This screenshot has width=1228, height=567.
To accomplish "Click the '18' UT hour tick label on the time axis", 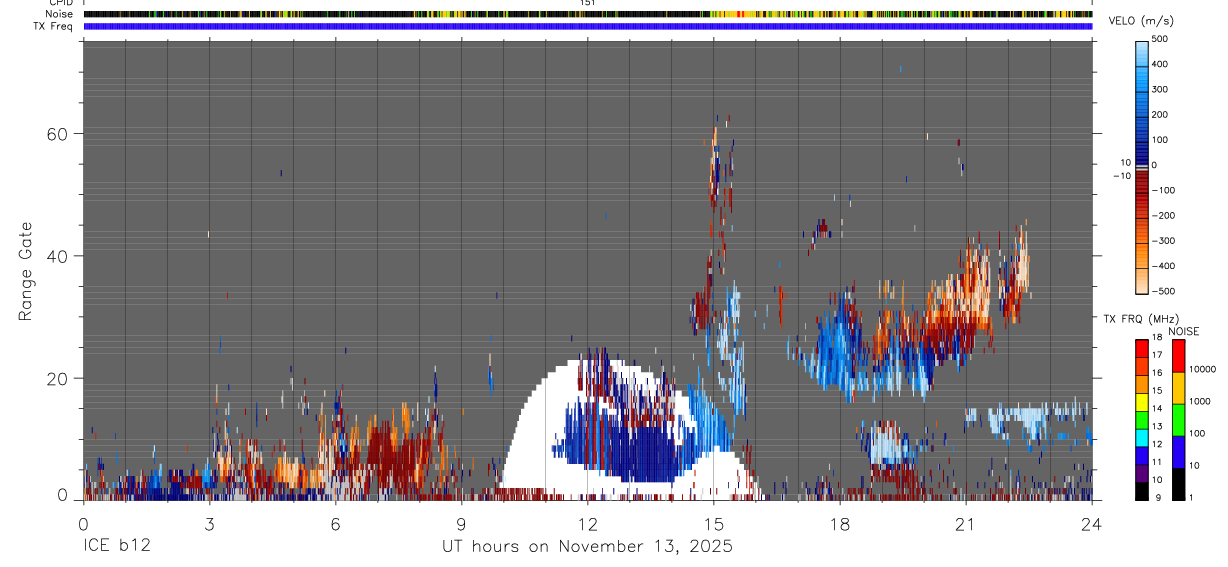I will [x=839, y=523].
